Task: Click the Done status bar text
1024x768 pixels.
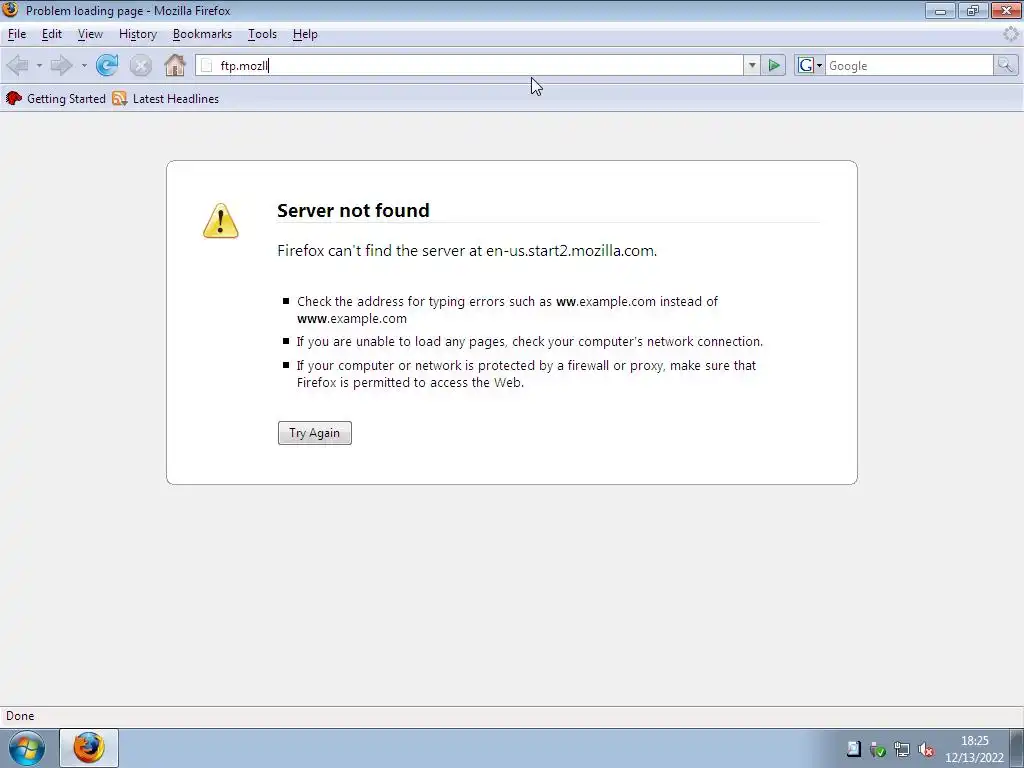Action: click(x=20, y=716)
